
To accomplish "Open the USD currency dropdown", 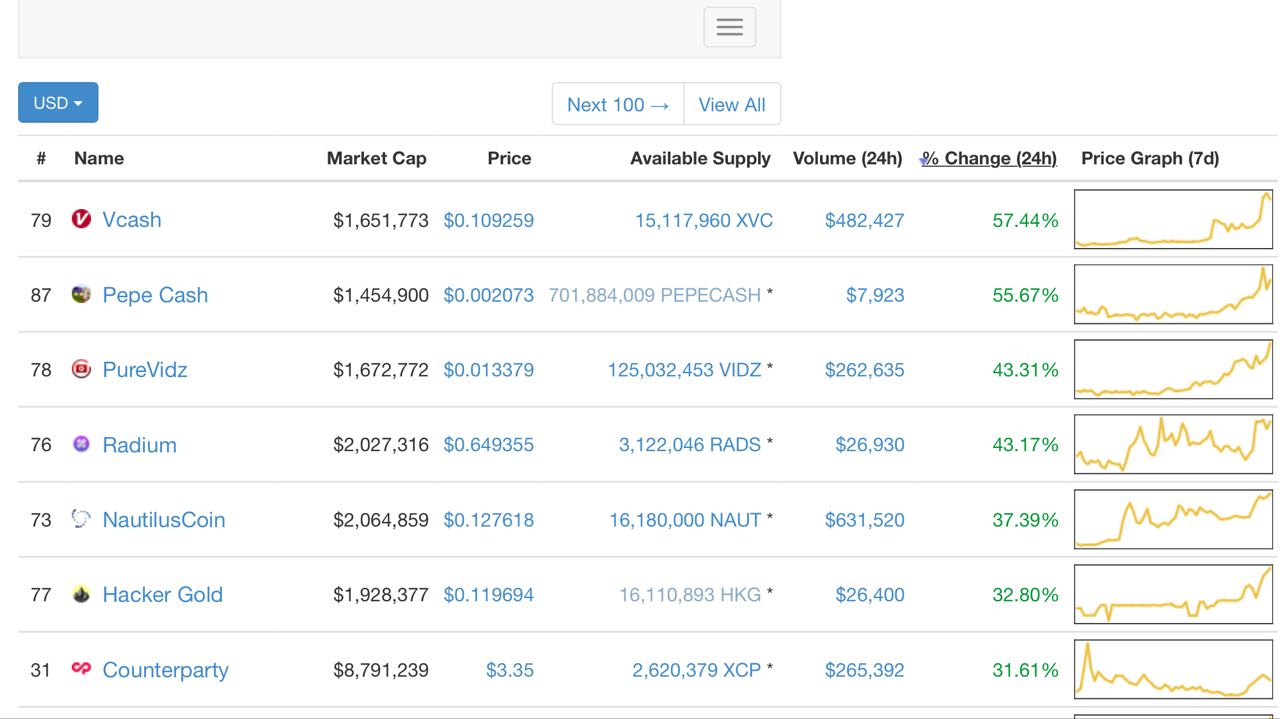I will [x=58, y=102].
